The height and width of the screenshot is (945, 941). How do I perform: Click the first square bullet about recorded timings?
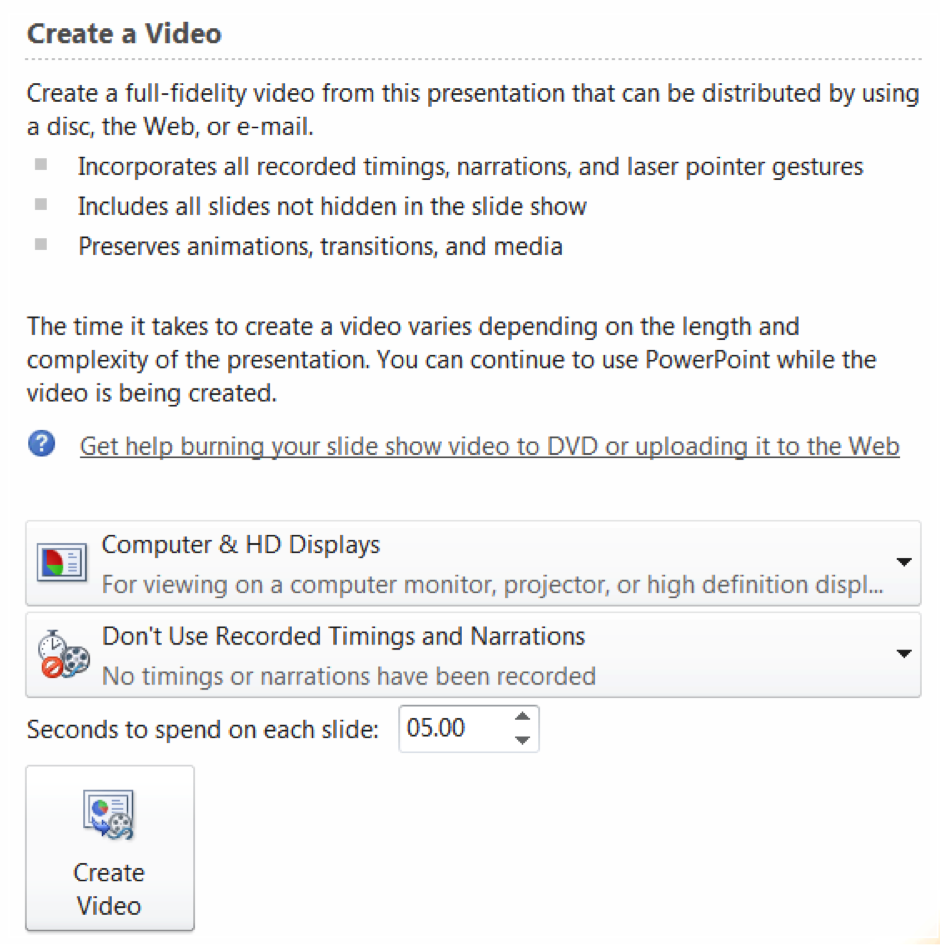[41, 165]
